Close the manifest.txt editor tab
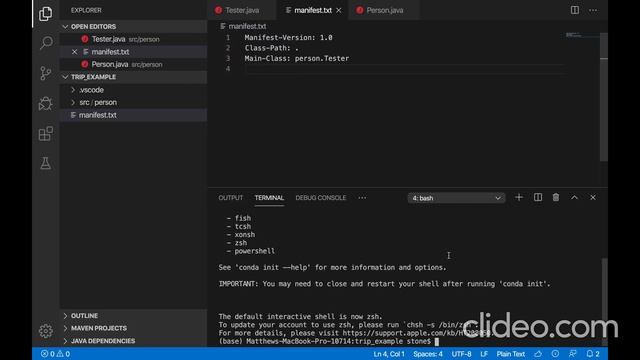Screen dimensions: 640x360 [x=339, y=10]
